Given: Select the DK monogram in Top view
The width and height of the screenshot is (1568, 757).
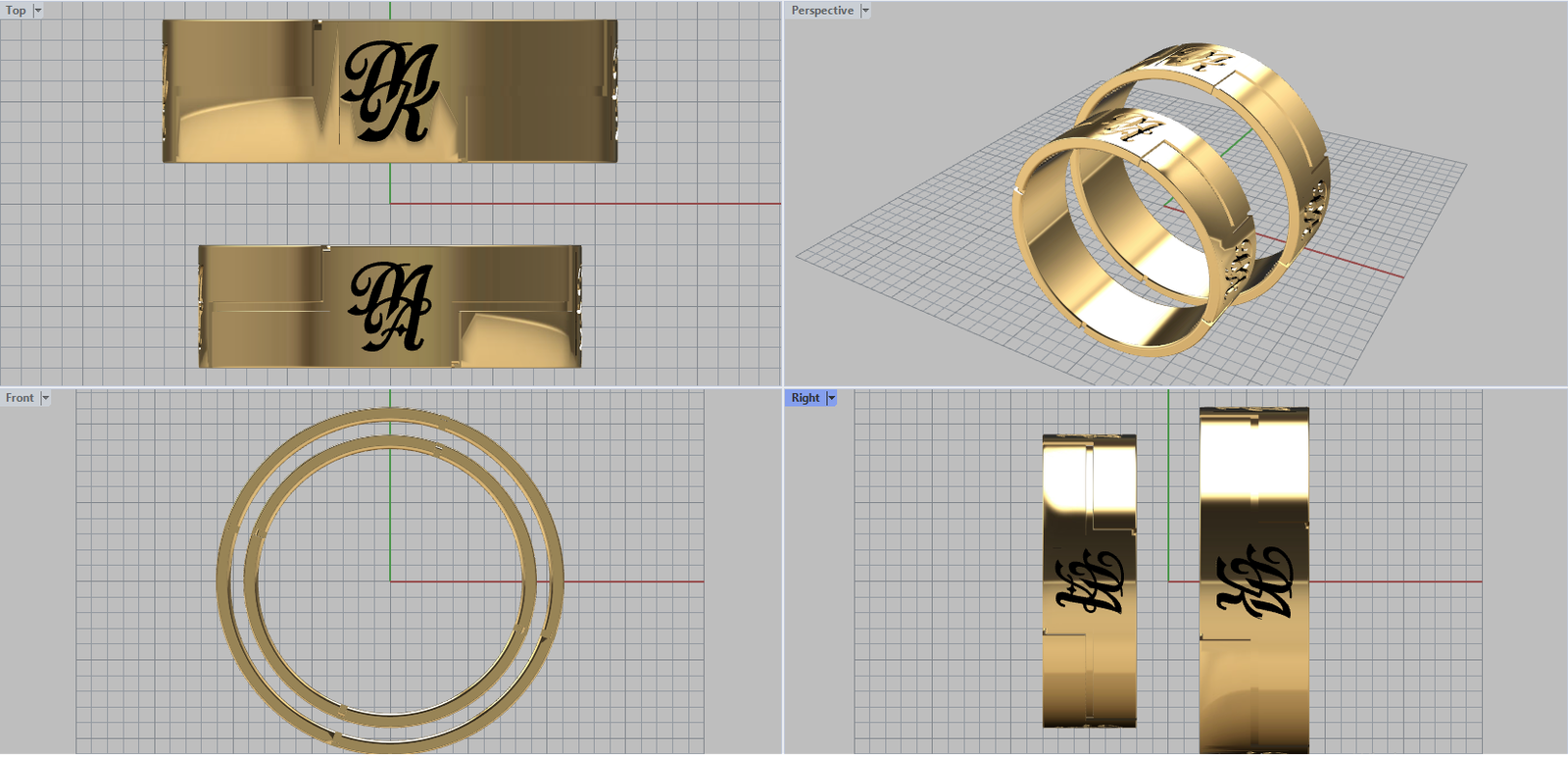Looking at the screenshot, I should (x=390, y=91).
